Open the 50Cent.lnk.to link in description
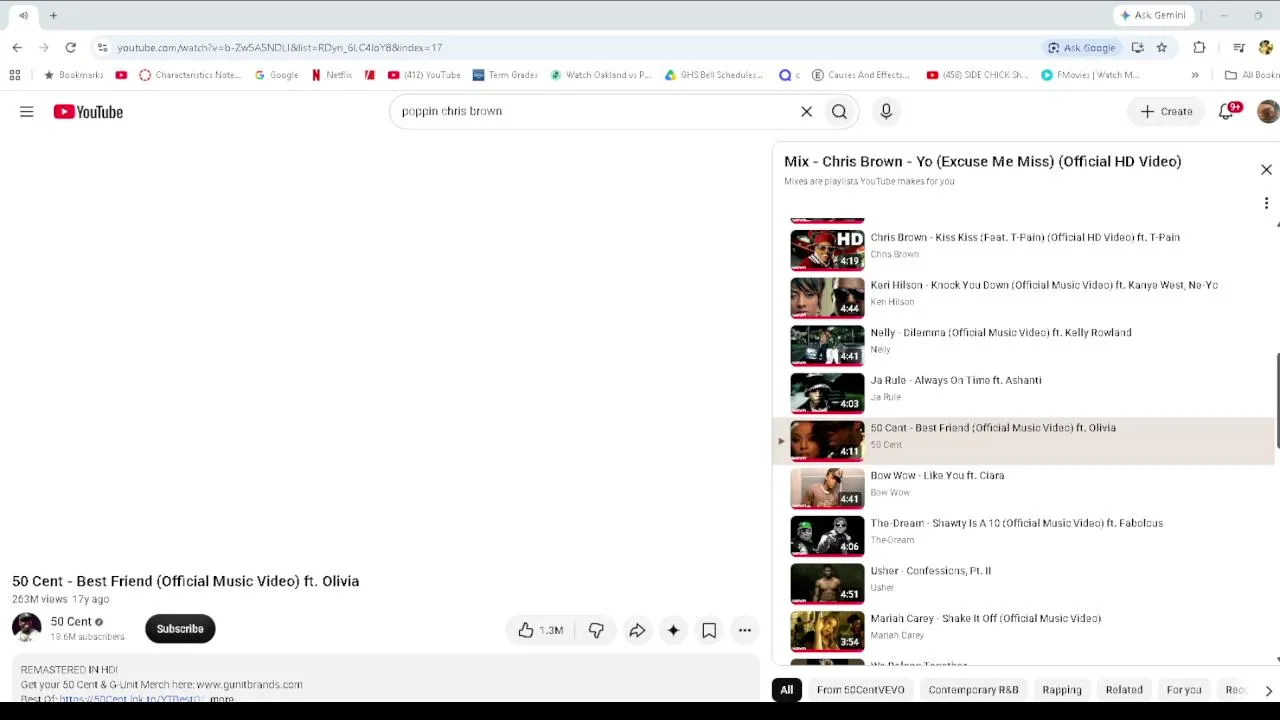 click(131, 699)
